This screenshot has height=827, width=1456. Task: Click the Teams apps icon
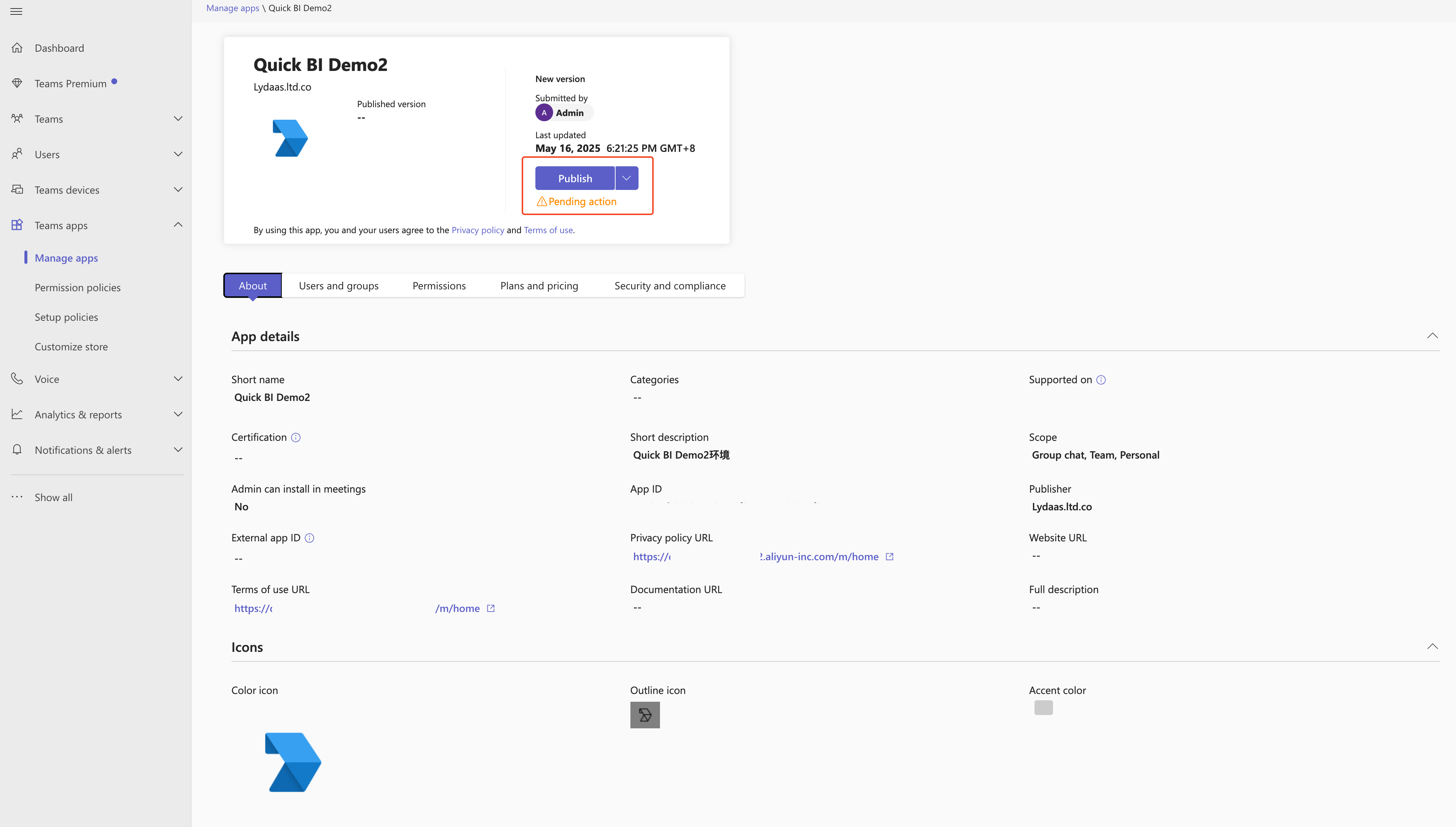(17, 225)
